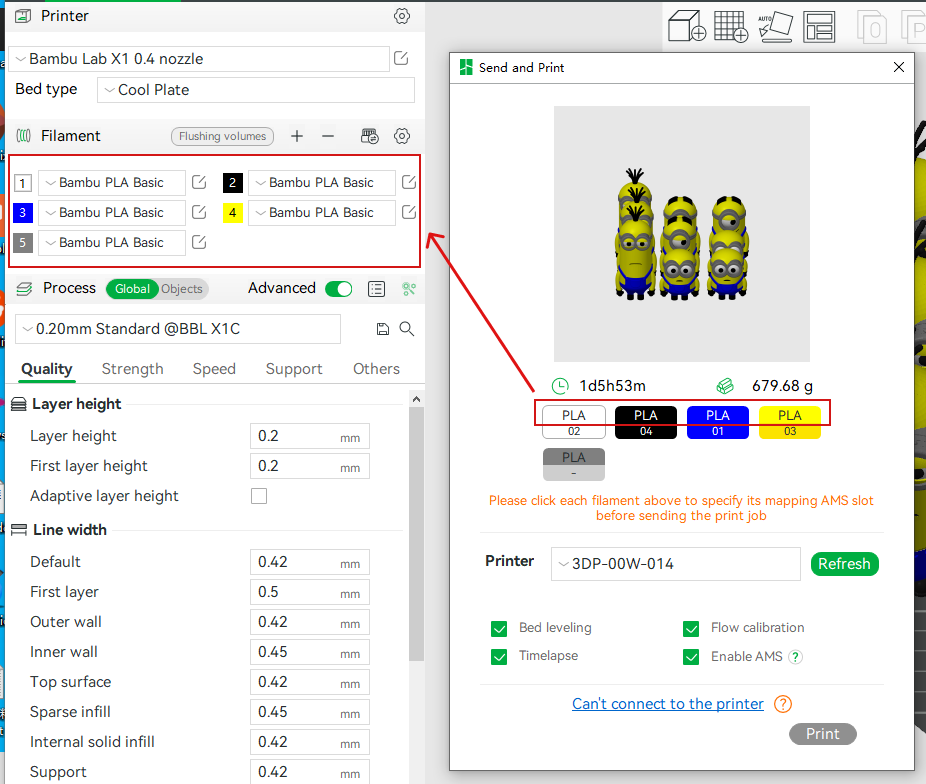Open the process settings list icon
The height and width of the screenshot is (784, 926).
pyautogui.click(x=376, y=289)
